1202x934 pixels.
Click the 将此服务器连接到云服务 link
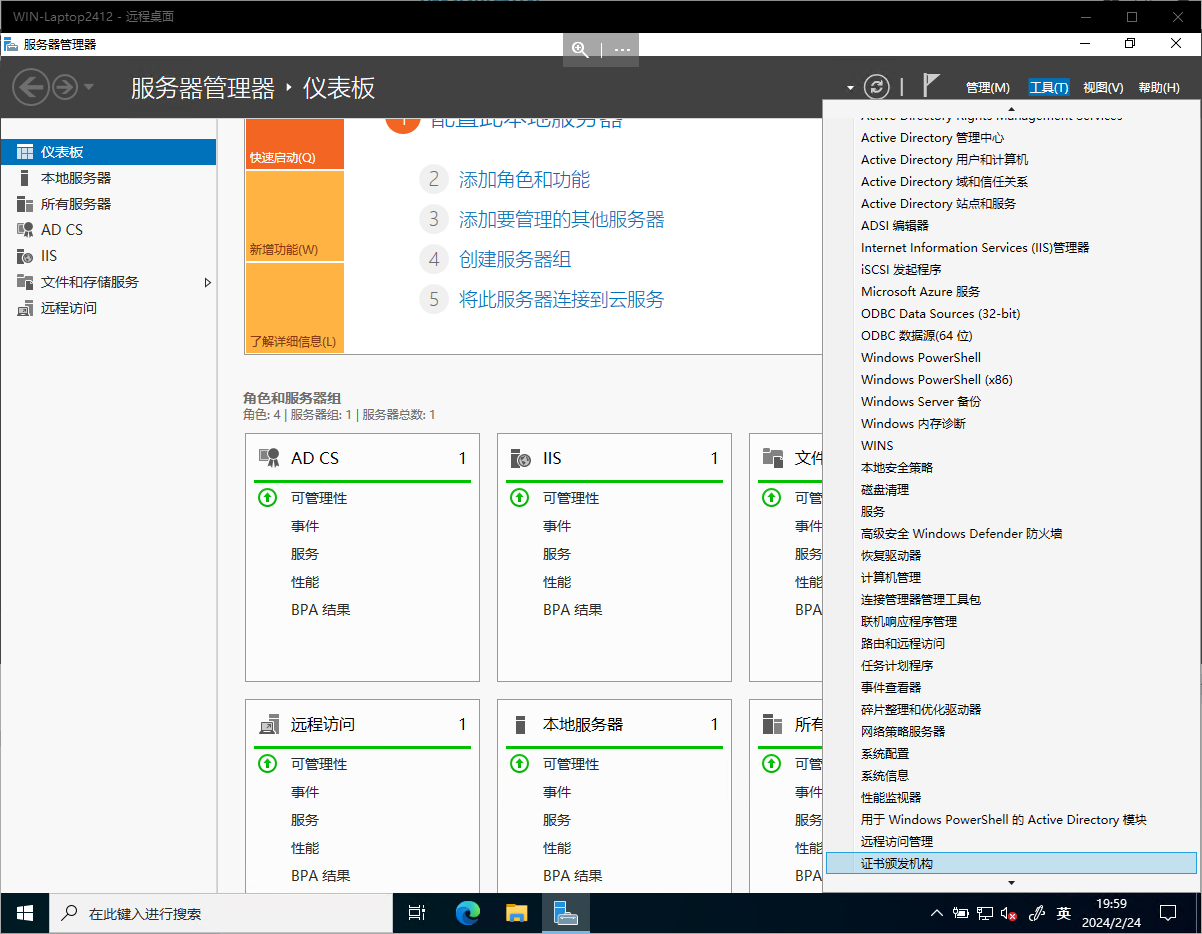coord(561,300)
